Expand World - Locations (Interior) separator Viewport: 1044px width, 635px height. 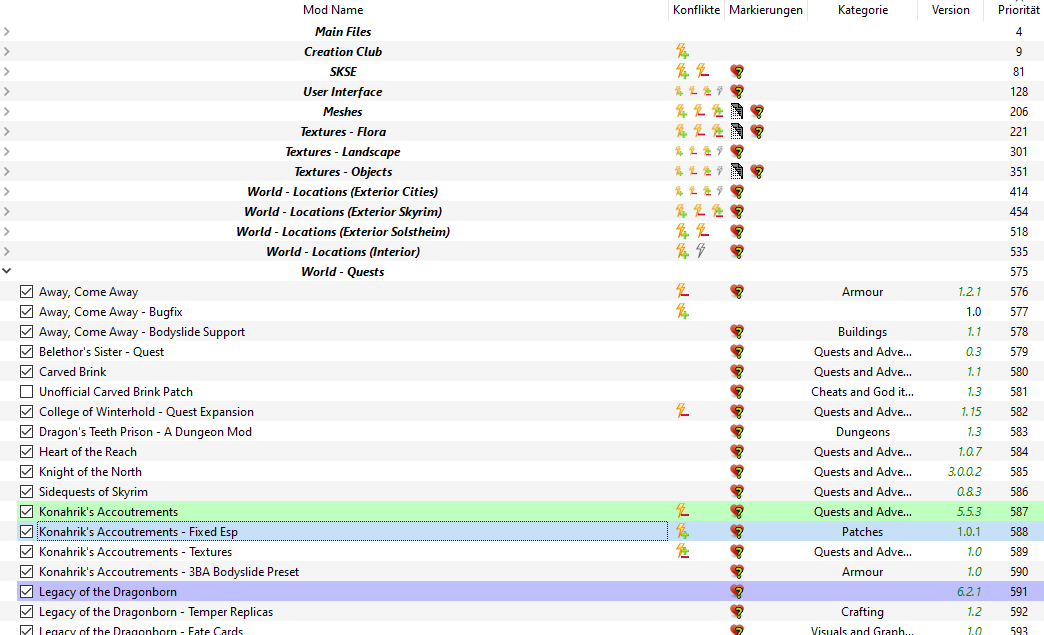7,251
